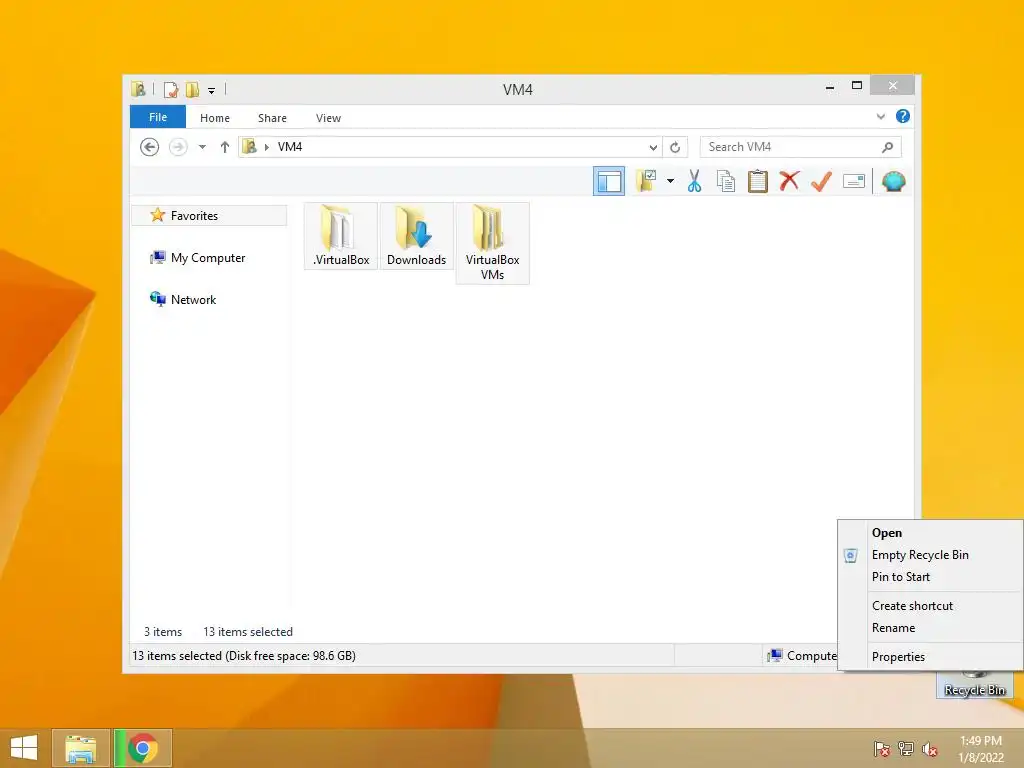Screen dimensions: 1024x768
Task: Click the email envelope toolbar icon
Action: tap(854, 181)
